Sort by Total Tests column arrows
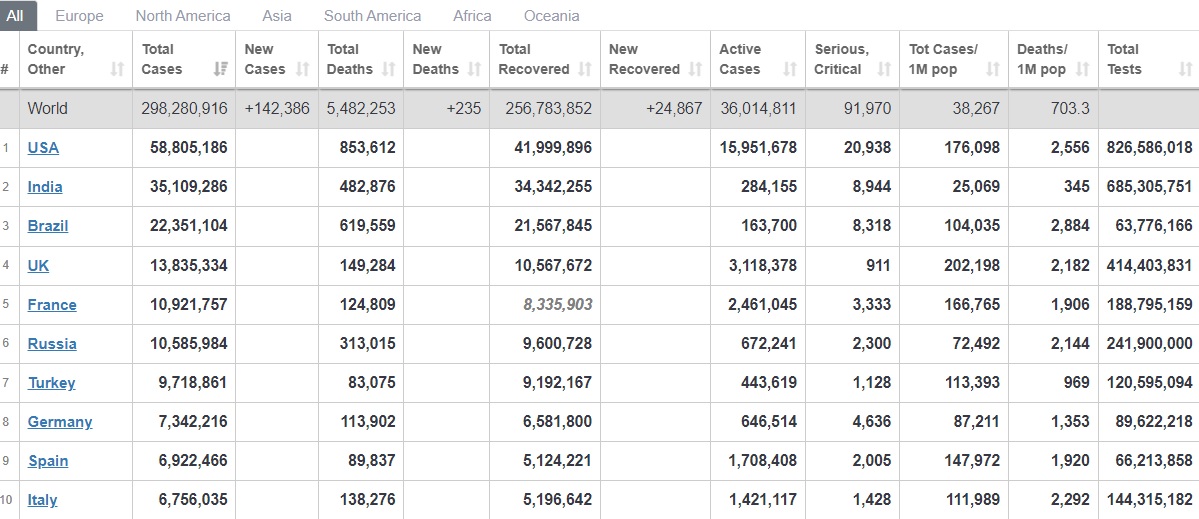The width and height of the screenshot is (1199, 519). tap(1185, 70)
